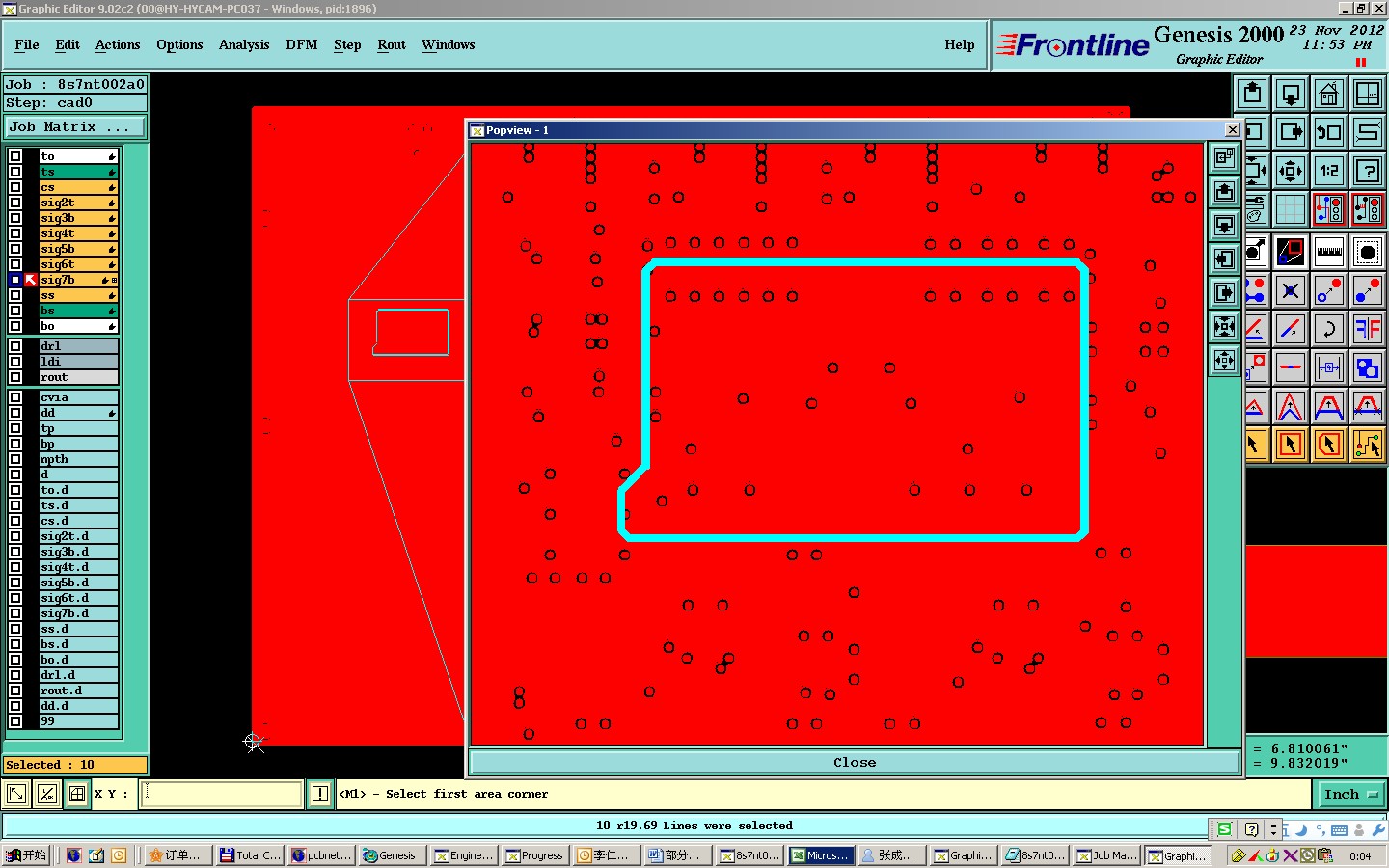The width and height of the screenshot is (1389, 868).
Task: Open the Rout menu
Action: click(x=392, y=44)
